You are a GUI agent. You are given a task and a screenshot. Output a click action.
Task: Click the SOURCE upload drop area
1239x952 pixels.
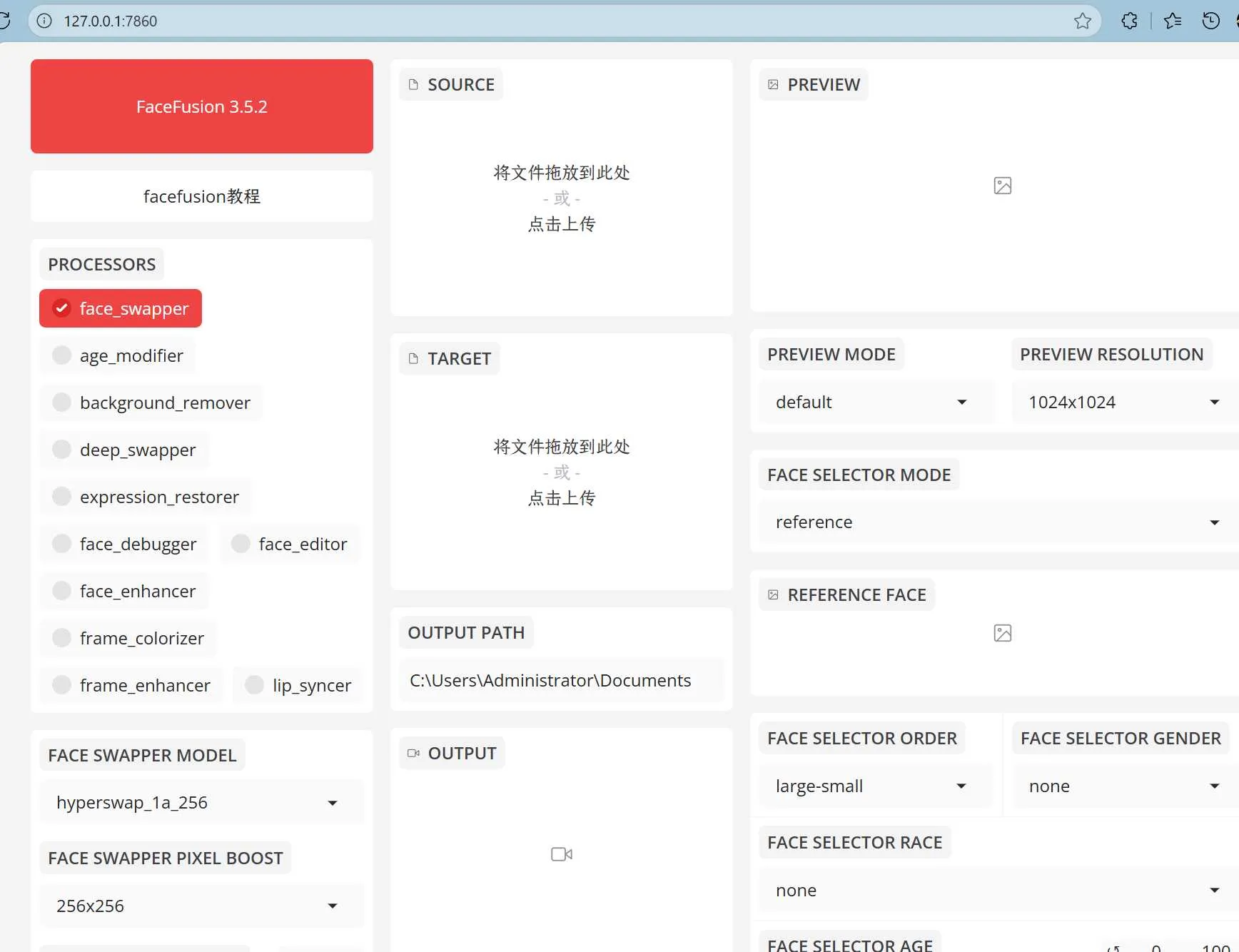click(x=562, y=198)
